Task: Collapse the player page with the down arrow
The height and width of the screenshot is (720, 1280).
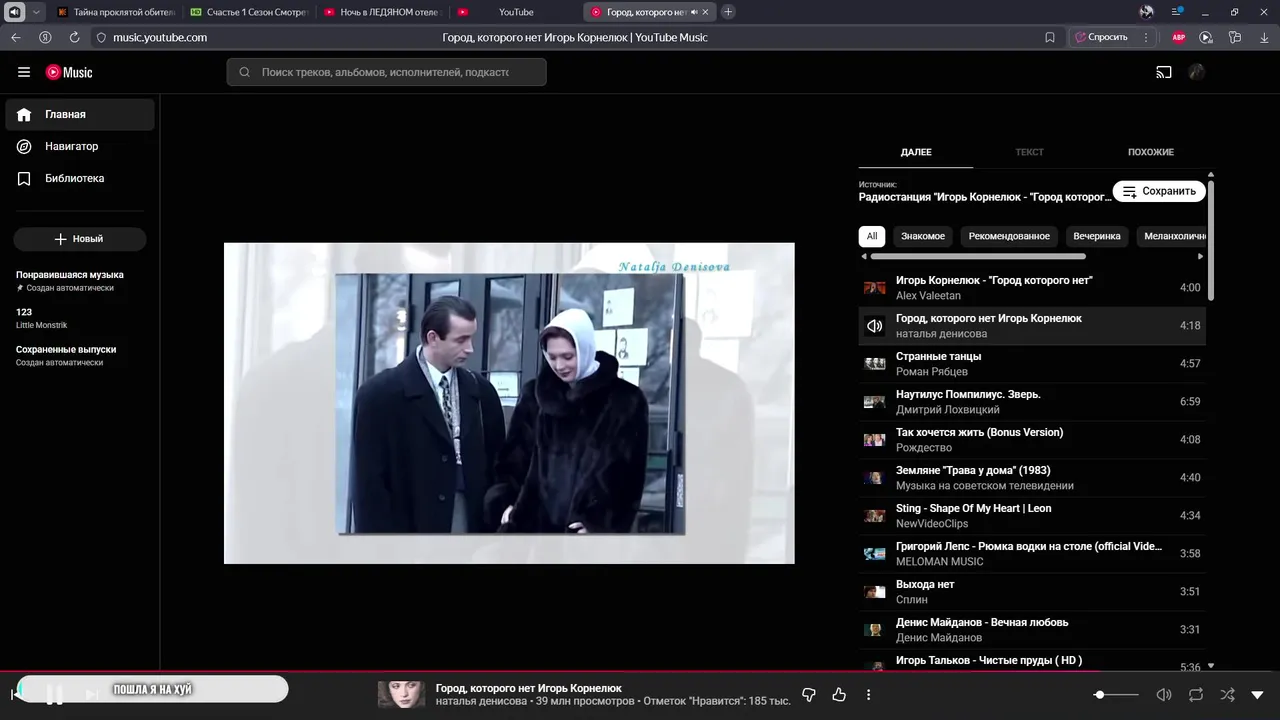Action: 1258,695
